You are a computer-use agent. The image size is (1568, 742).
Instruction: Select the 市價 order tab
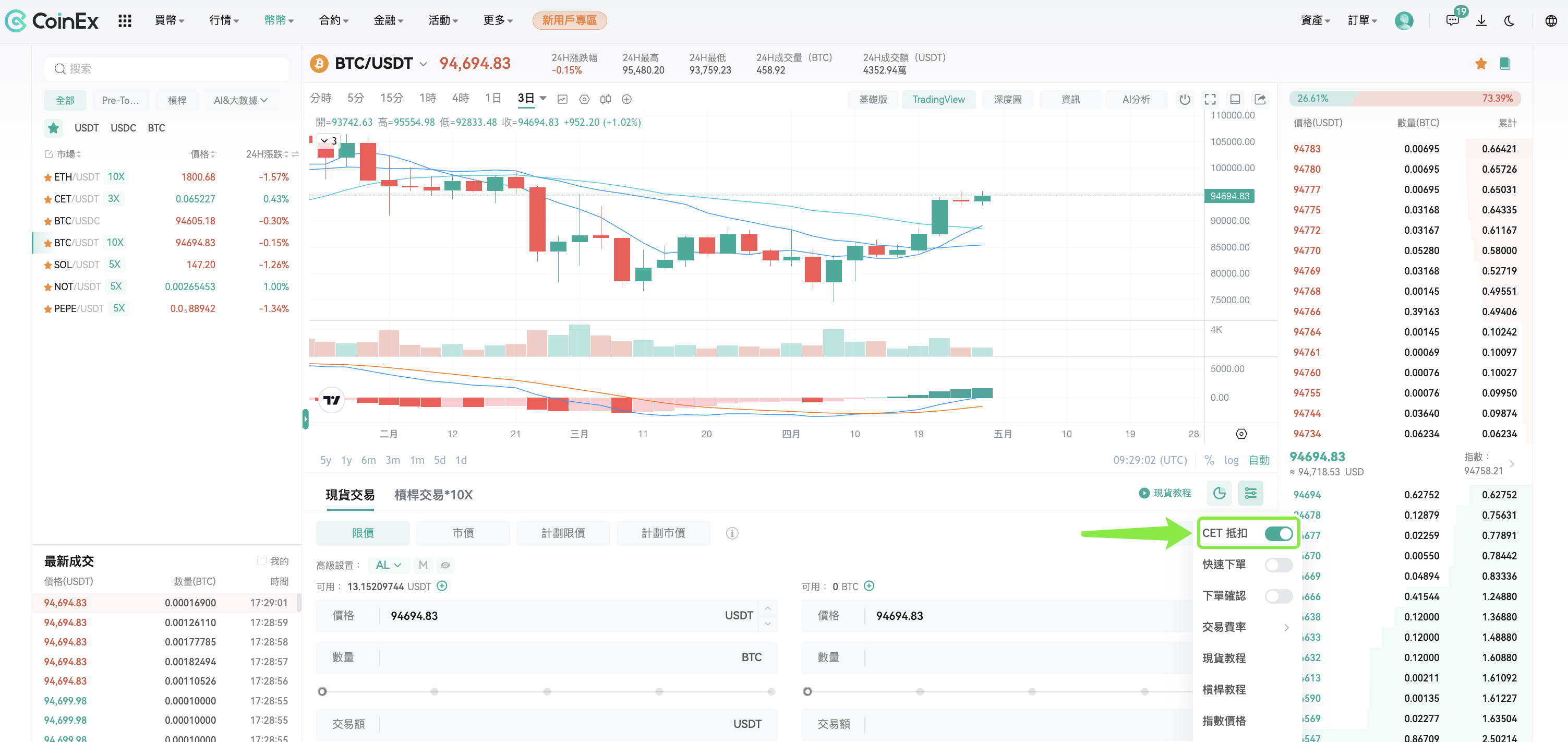(463, 533)
